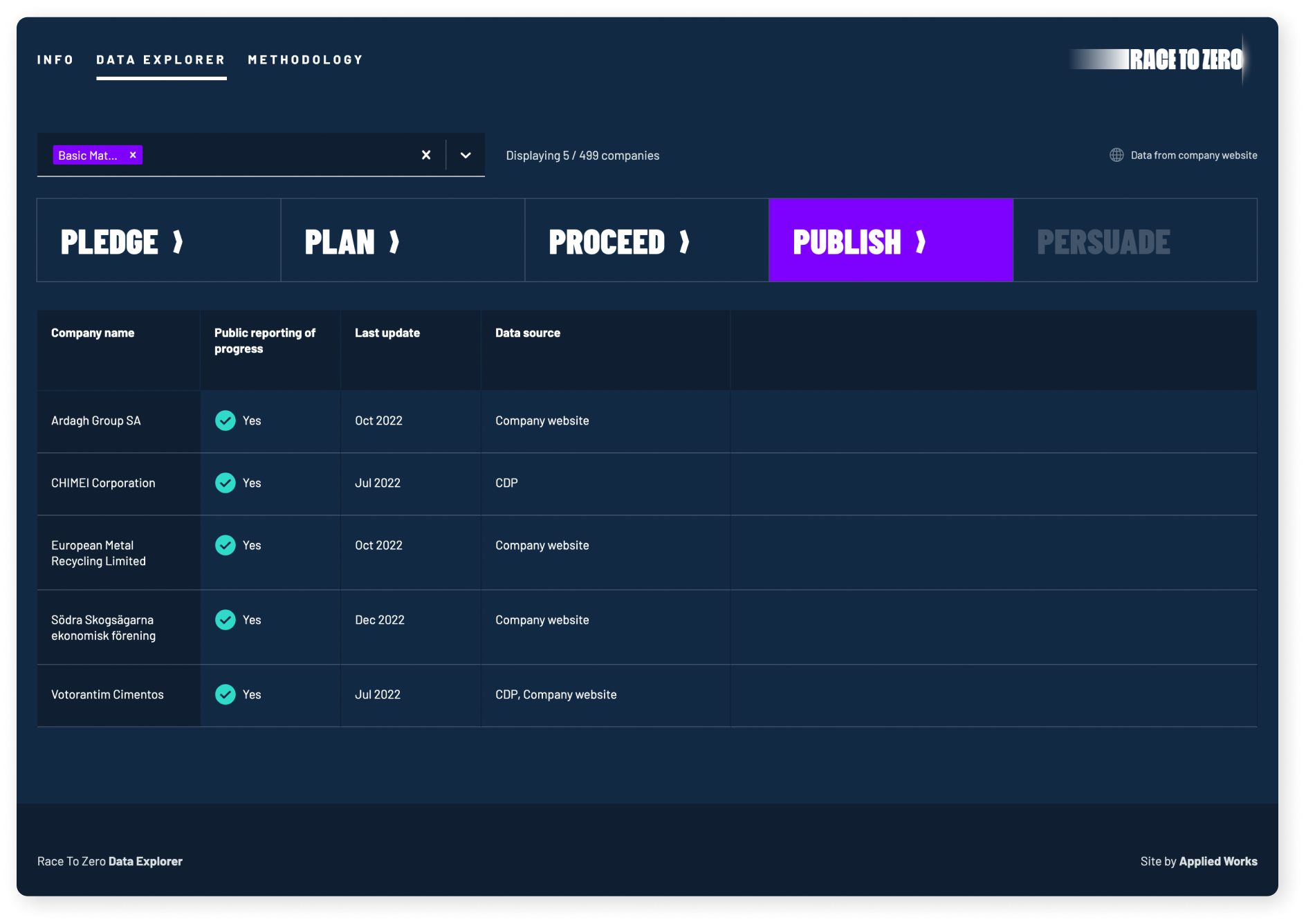The height and width of the screenshot is (924, 1306).
Task: Click the checkmark icon for Ardagh Group SA
Action: pyautogui.click(x=226, y=421)
